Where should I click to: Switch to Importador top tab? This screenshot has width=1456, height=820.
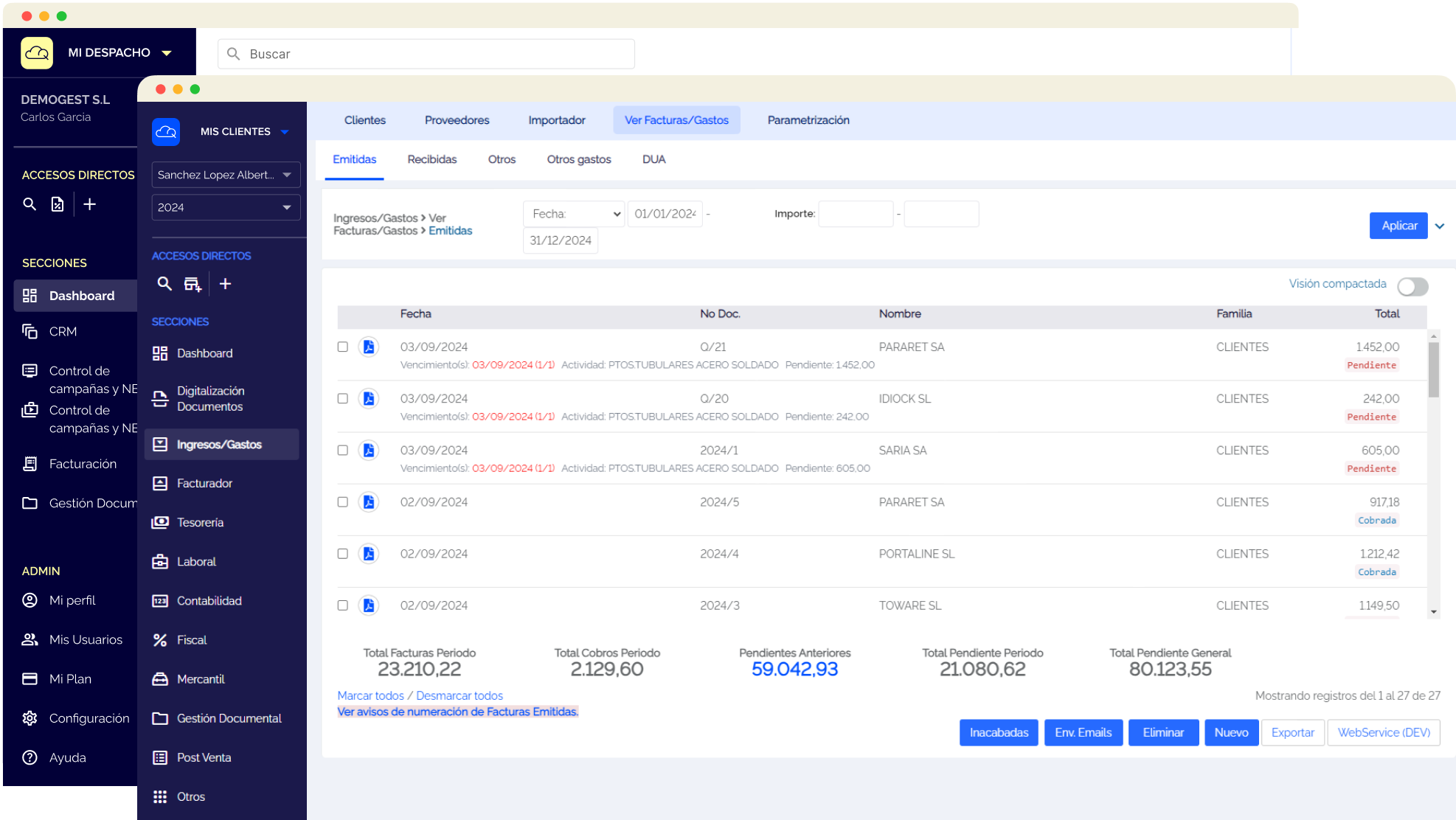557,120
